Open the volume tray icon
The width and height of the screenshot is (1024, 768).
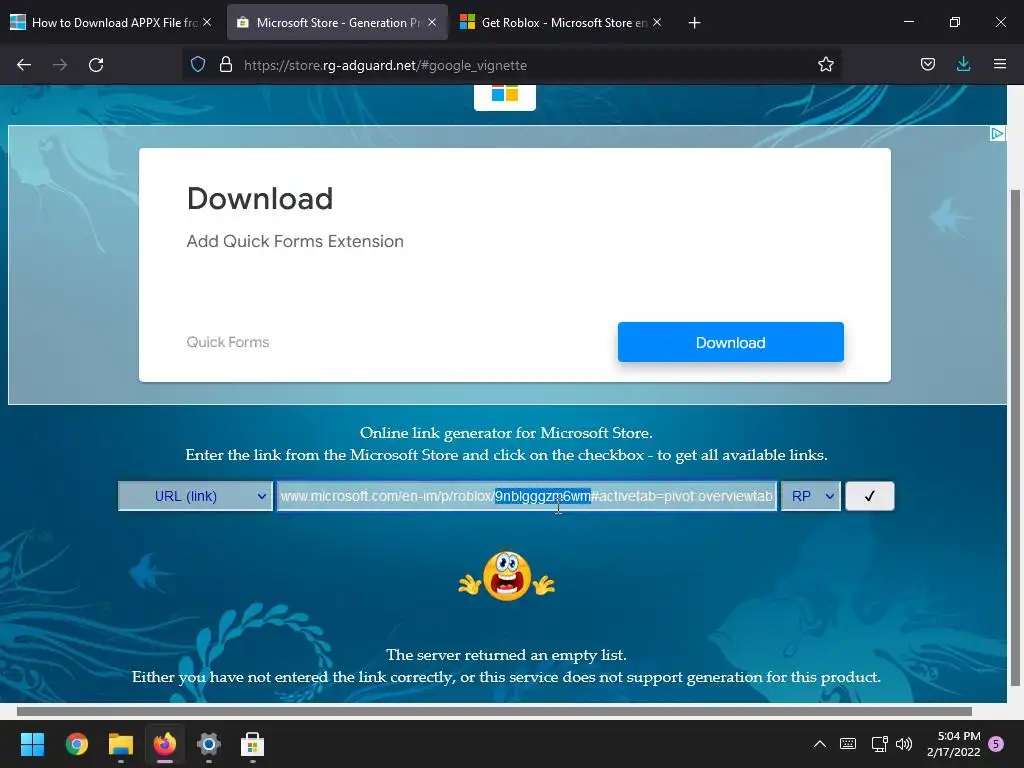[904, 744]
